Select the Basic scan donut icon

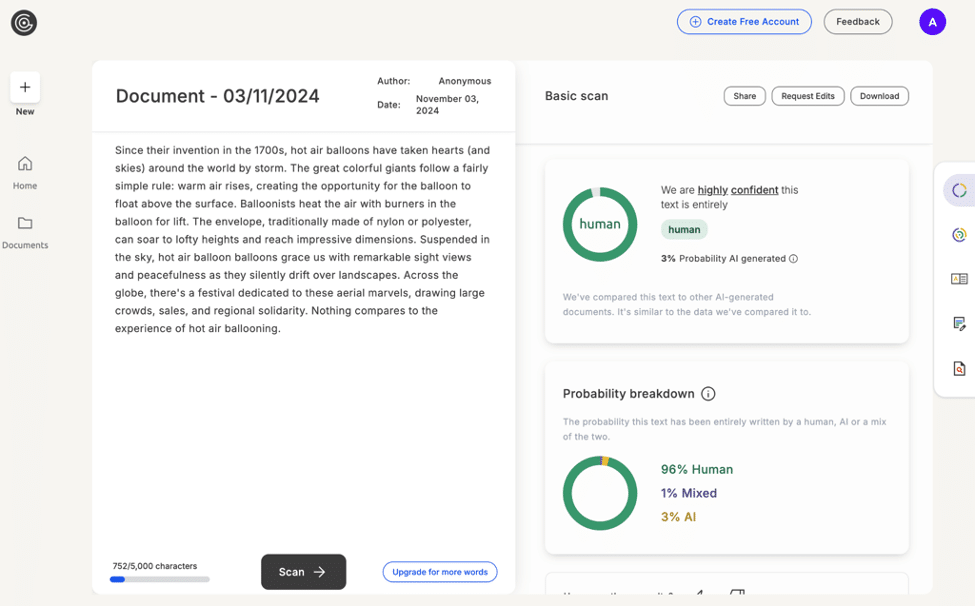958,190
